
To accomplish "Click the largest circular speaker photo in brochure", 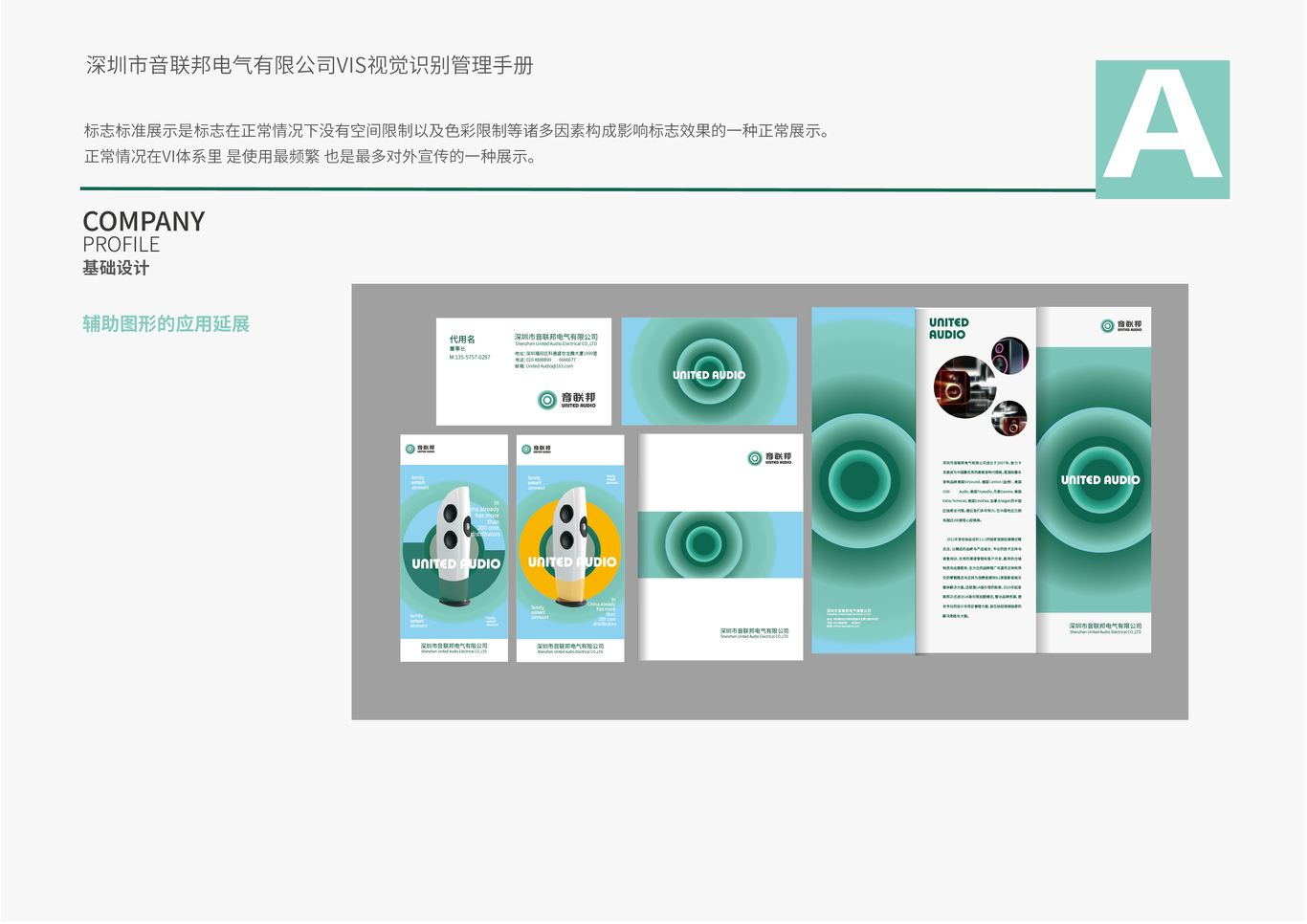I will tap(964, 387).
